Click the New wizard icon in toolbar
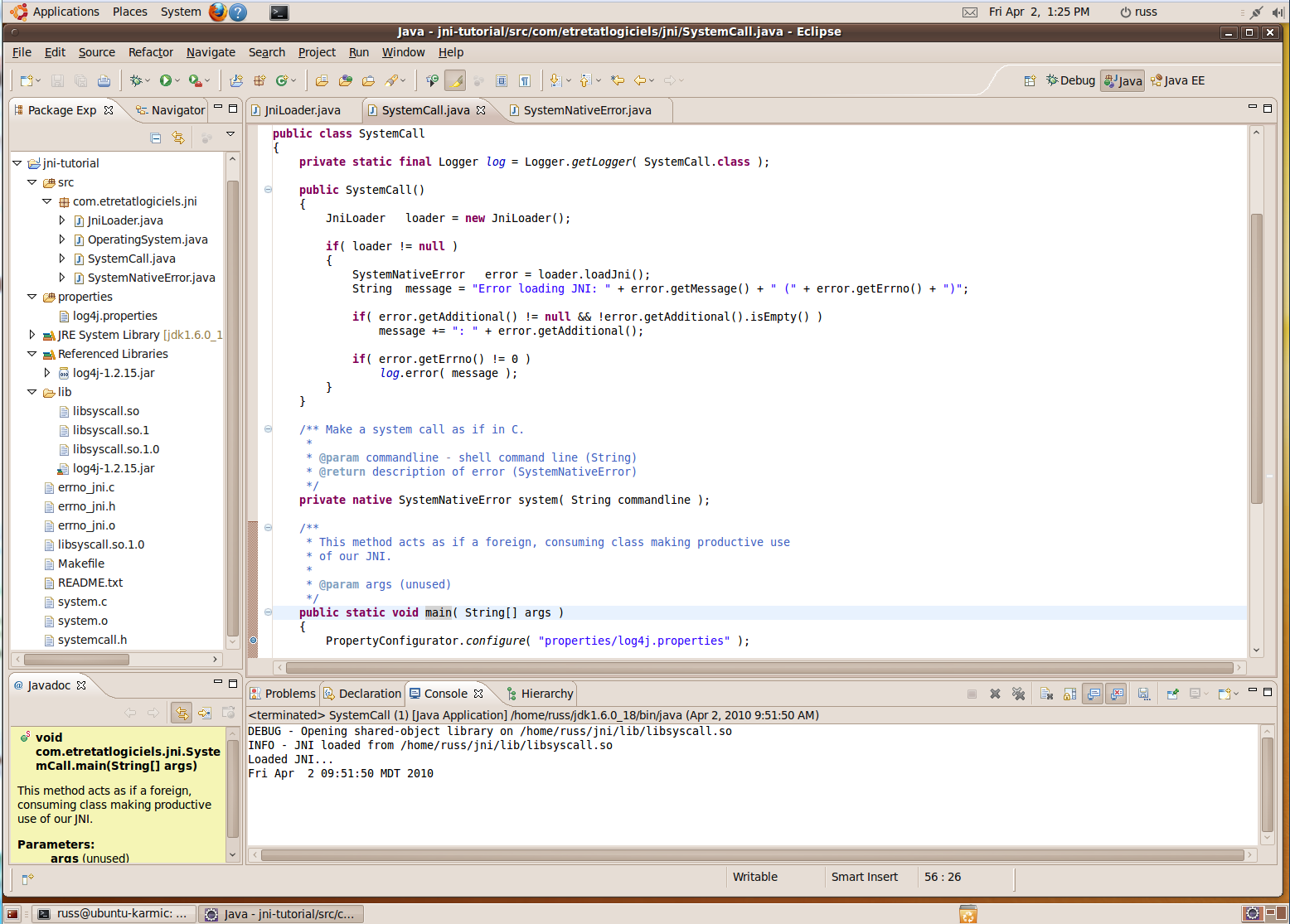This screenshot has height=924, width=1290. [x=27, y=80]
